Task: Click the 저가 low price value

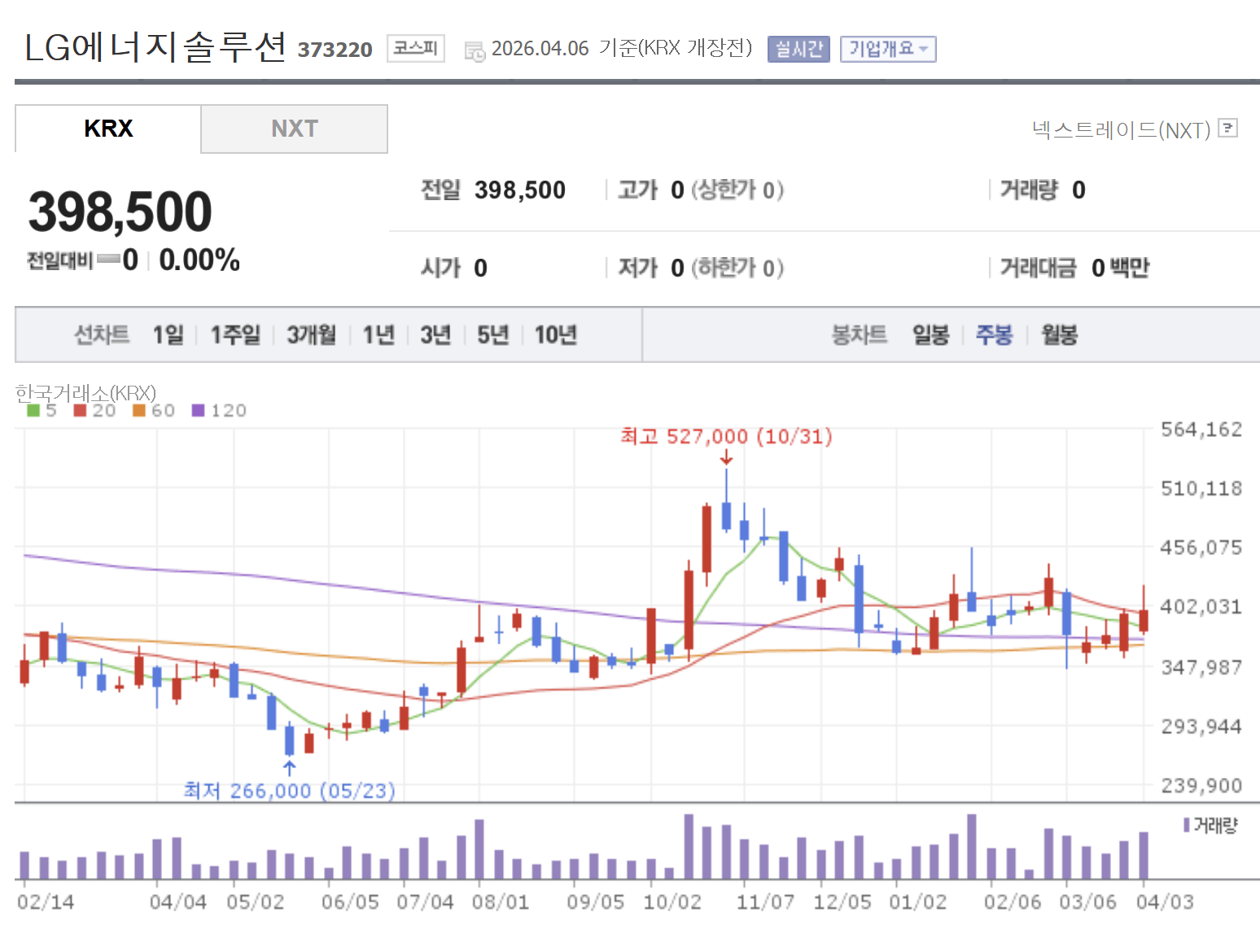Action: tap(677, 268)
